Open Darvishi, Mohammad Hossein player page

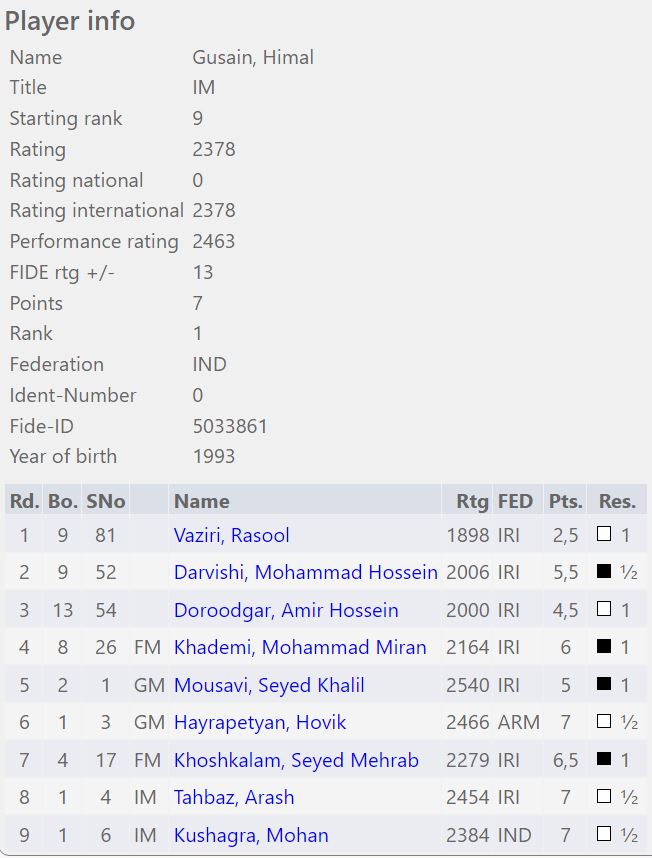tap(305, 573)
